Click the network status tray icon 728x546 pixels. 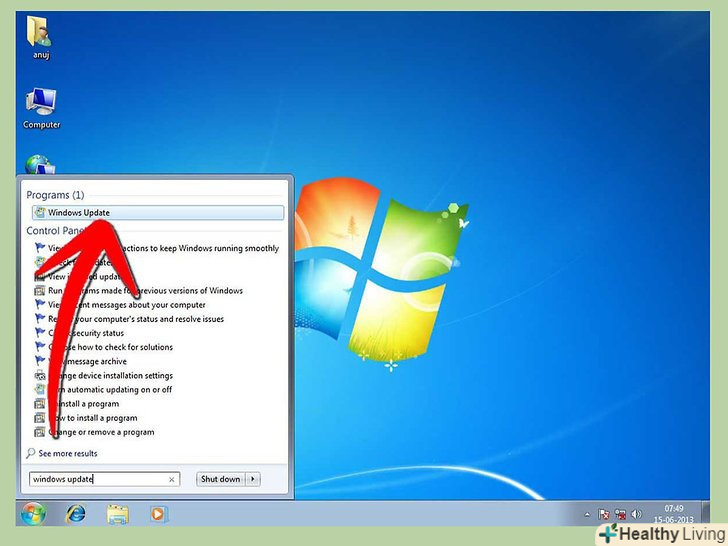(x=620, y=514)
